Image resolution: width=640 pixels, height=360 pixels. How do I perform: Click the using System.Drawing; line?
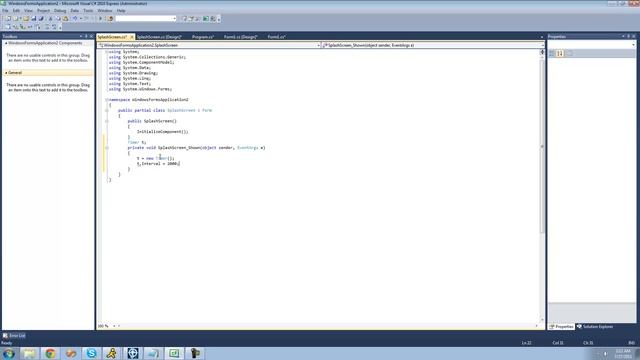(x=133, y=73)
